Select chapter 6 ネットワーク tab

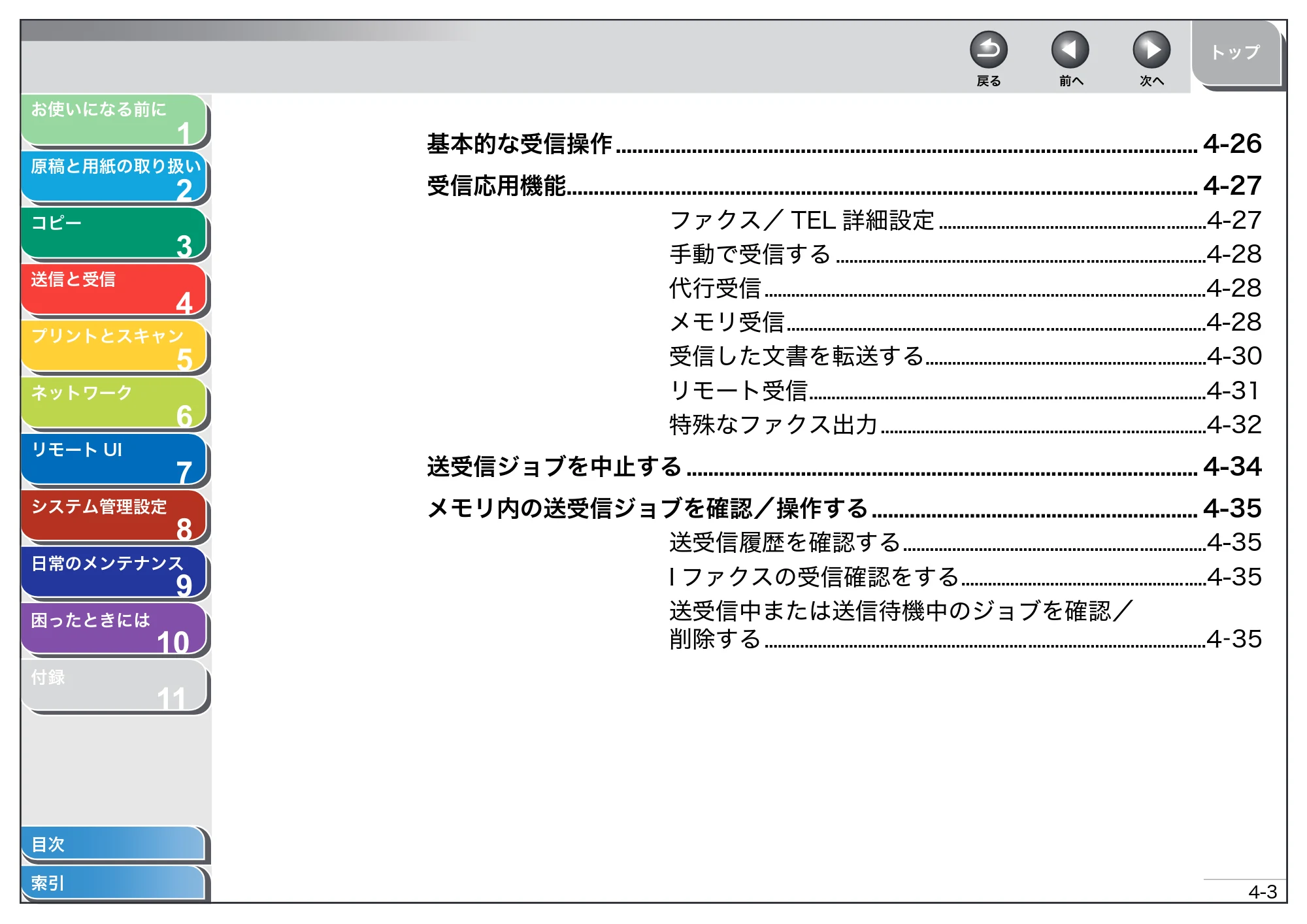(114, 403)
